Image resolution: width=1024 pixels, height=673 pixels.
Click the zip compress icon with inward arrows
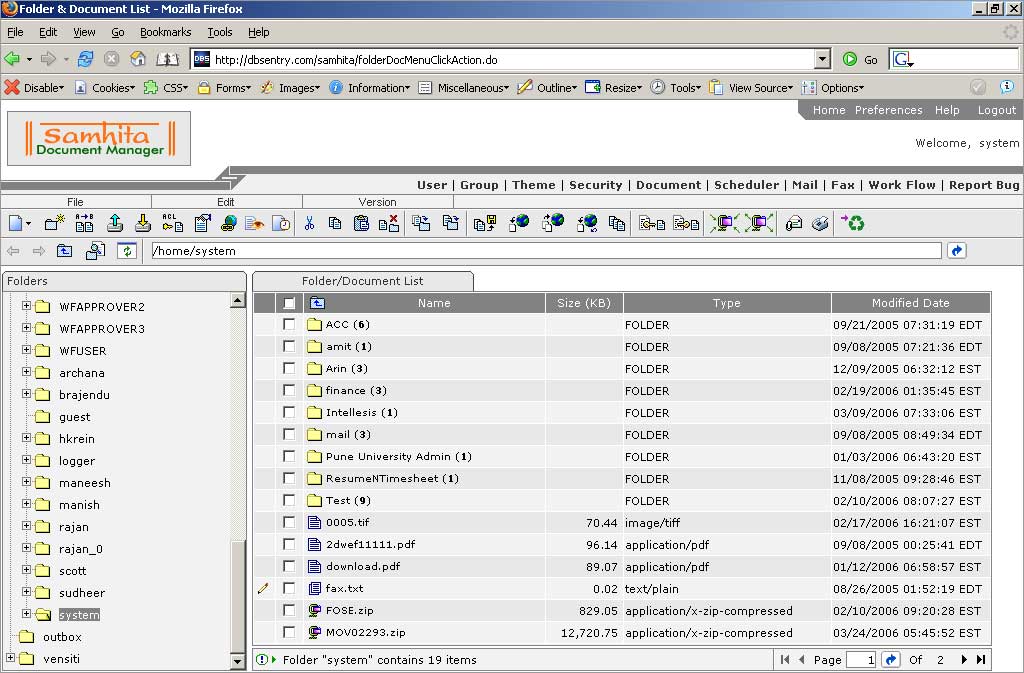(724, 223)
